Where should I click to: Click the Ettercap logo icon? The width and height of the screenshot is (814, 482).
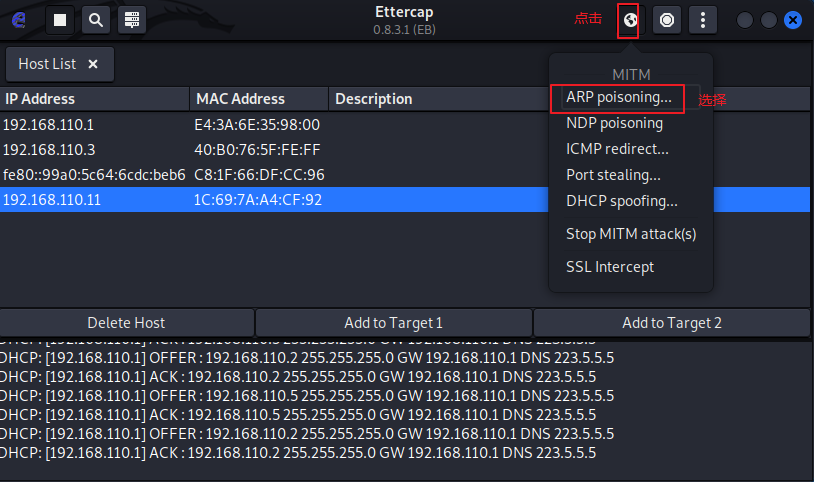coord(19,20)
